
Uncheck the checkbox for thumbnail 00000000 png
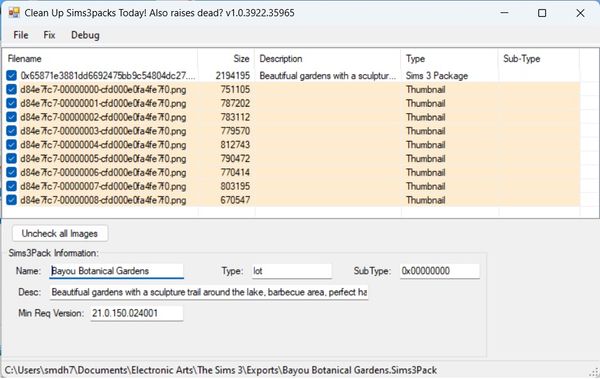point(11,89)
